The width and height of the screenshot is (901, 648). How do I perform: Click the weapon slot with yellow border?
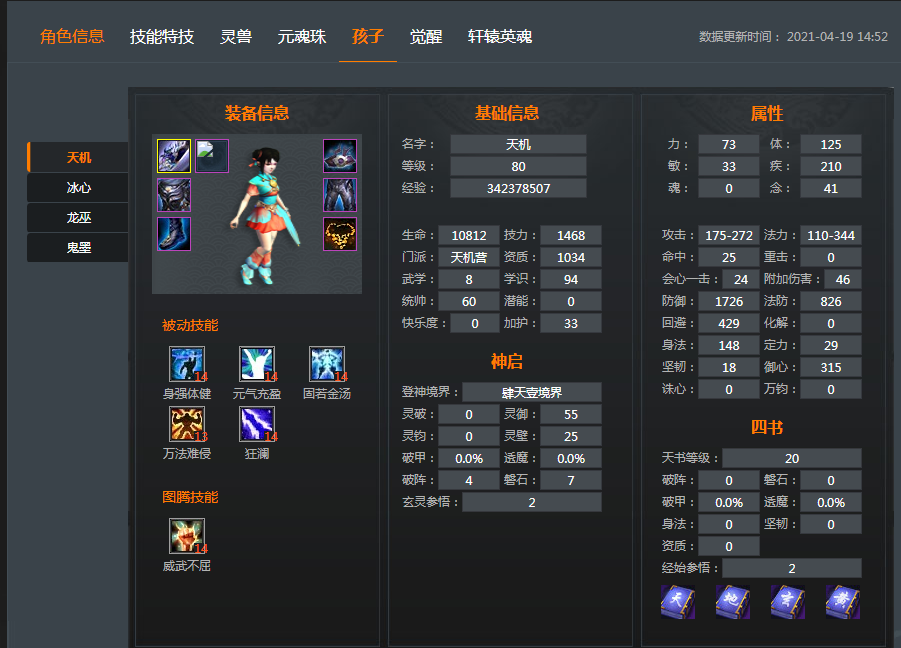174,156
